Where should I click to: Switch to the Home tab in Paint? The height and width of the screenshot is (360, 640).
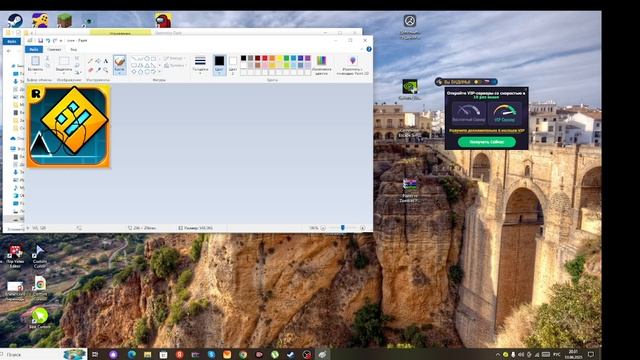54,49
